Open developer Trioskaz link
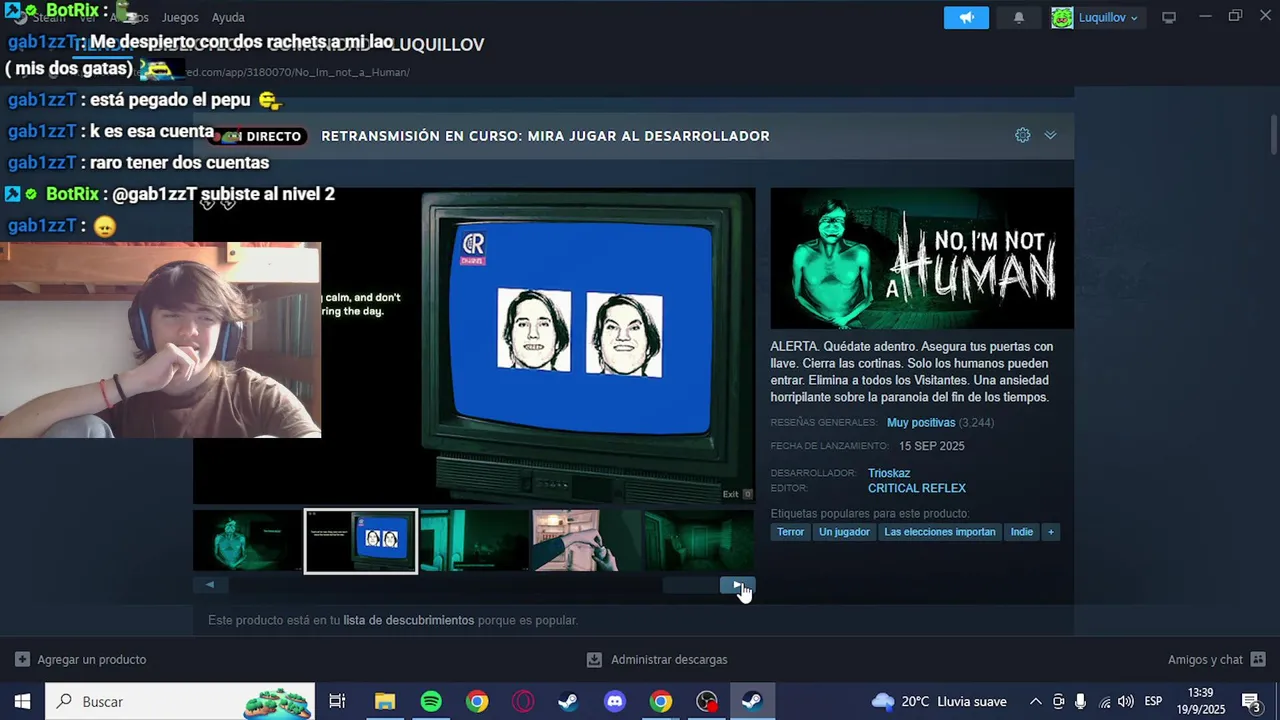Screen dimensions: 1280x720 pyautogui.click(x=889, y=473)
